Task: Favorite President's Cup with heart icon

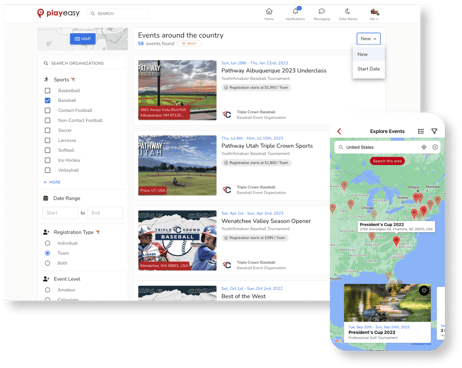Action: click(424, 291)
